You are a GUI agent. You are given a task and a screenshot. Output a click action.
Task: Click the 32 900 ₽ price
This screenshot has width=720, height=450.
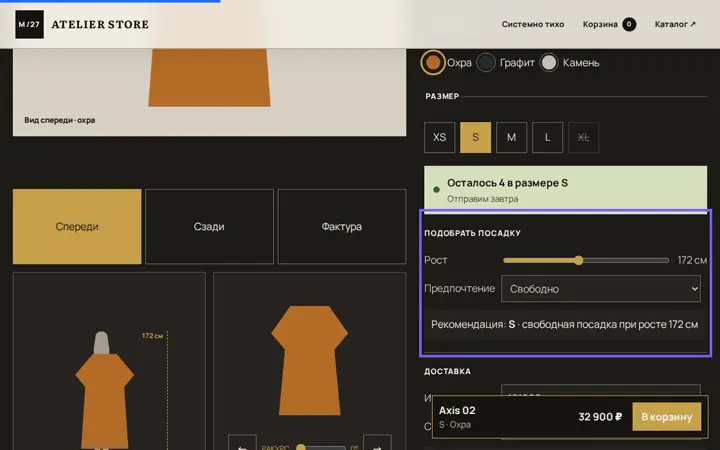600,417
